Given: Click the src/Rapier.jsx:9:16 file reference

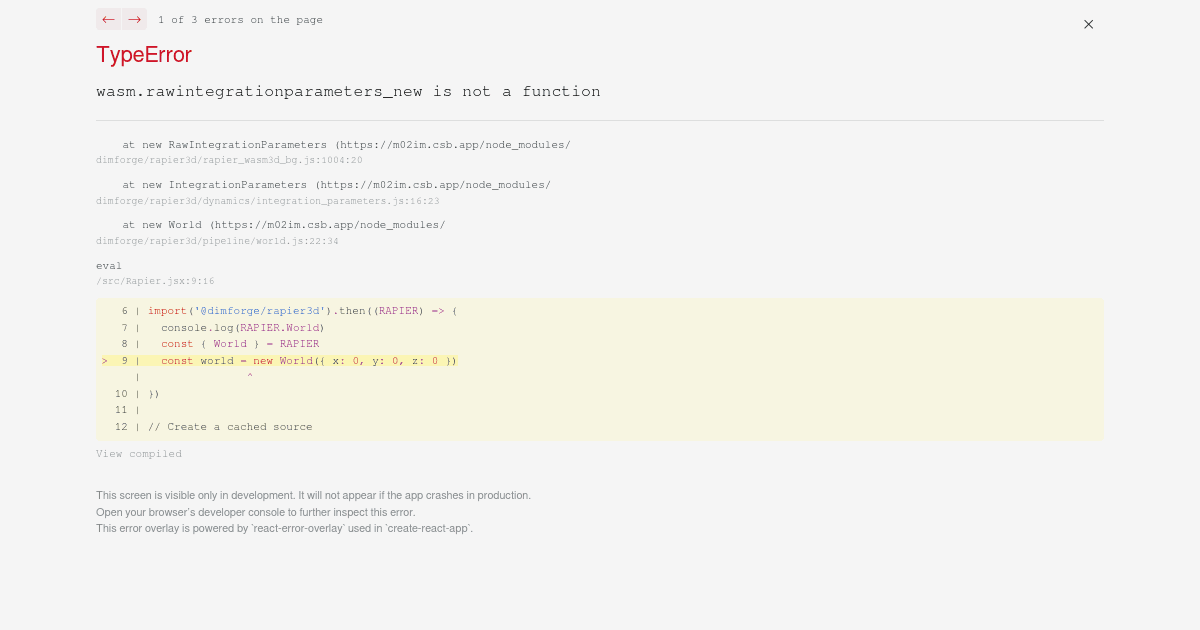Looking at the screenshot, I should pyautogui.click(x=155, y=281).
